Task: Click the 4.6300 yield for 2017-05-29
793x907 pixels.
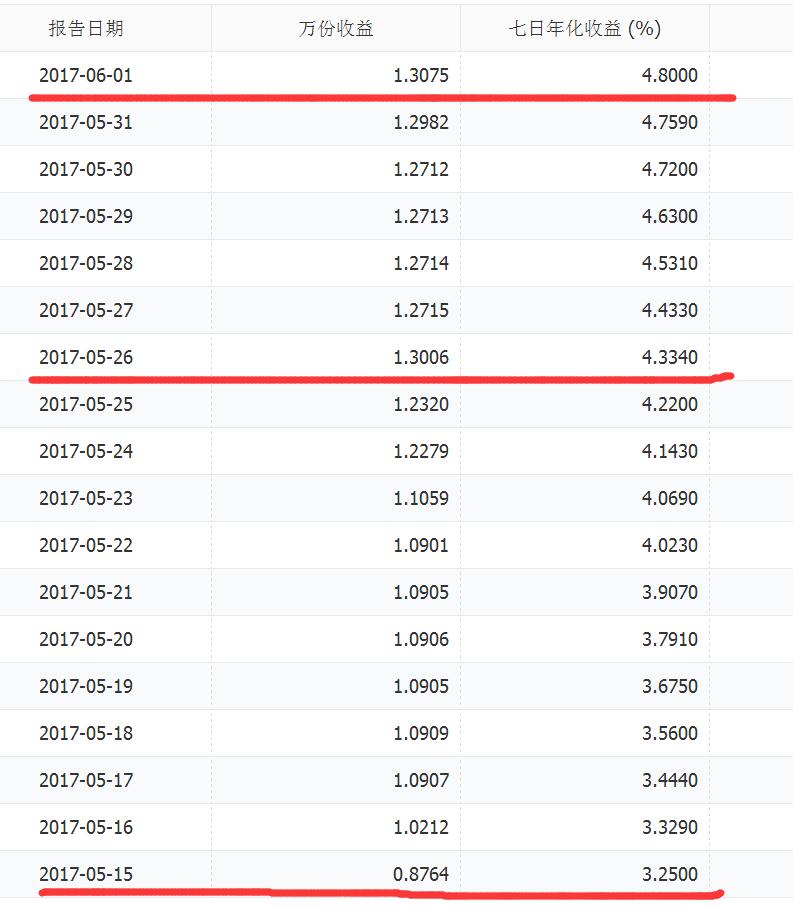Action: coord(669,216)
